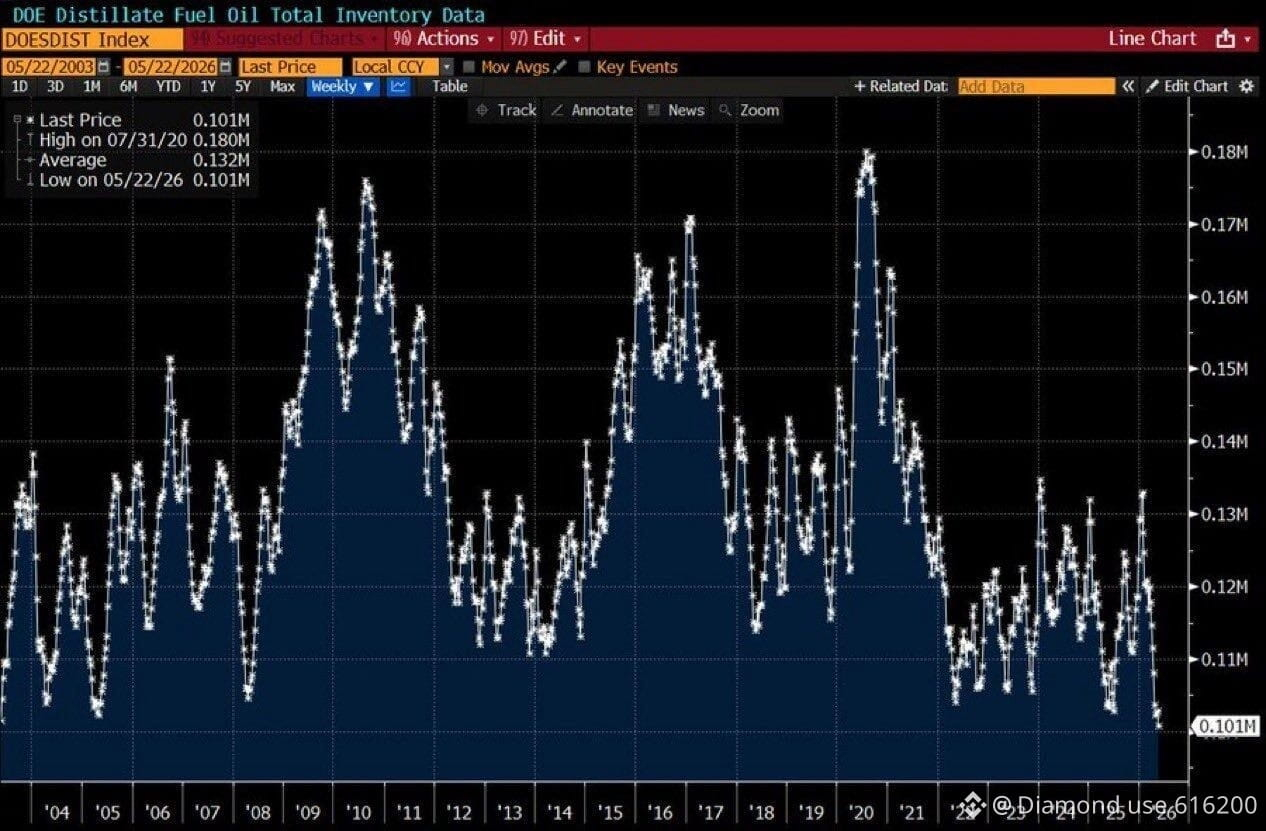This screenshot has width=1266, height=831.
Task: Click the Low on 05/22/26 legend row
Action: point(137,180)
